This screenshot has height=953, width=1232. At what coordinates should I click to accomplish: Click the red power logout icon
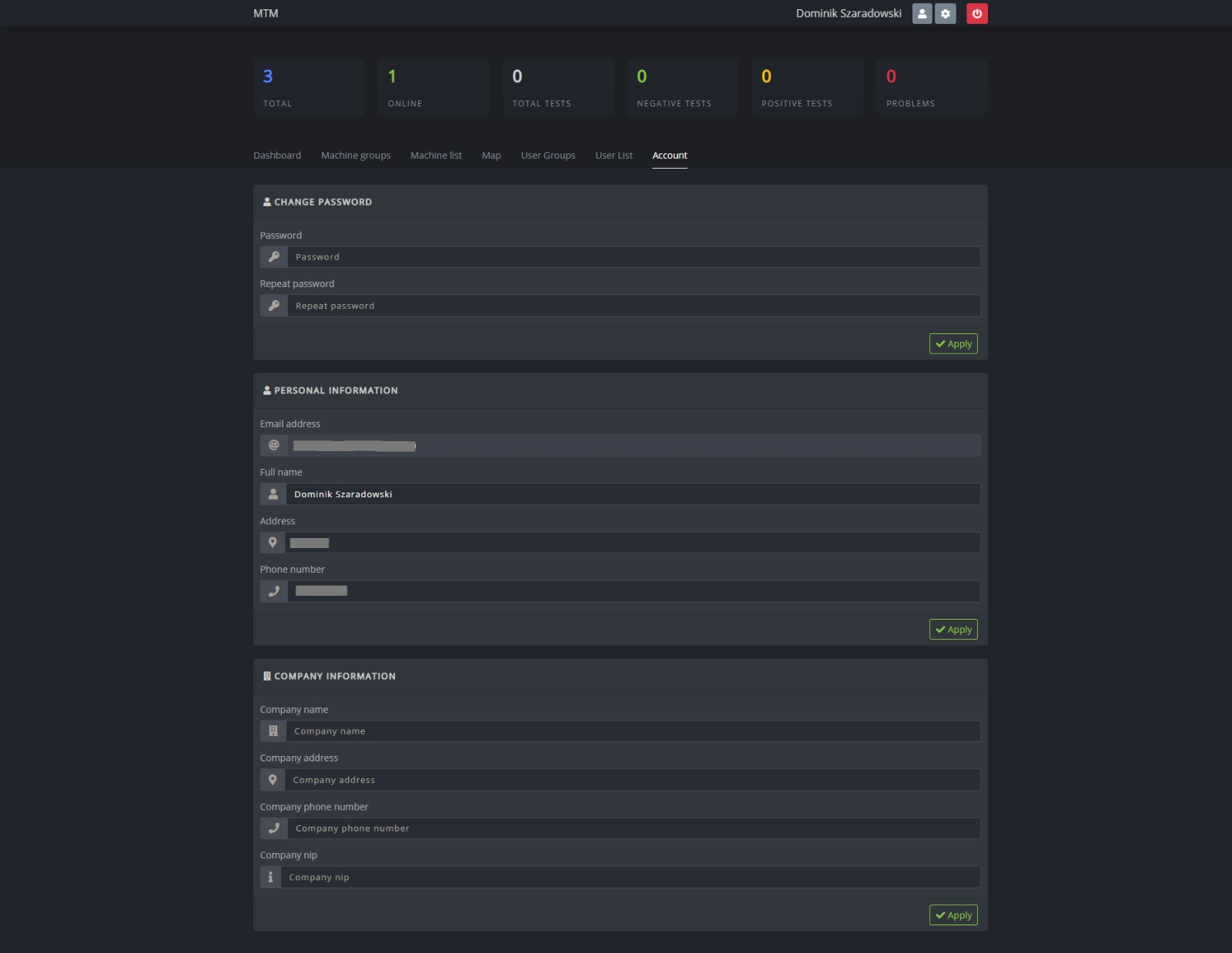(x=976, y=14)
